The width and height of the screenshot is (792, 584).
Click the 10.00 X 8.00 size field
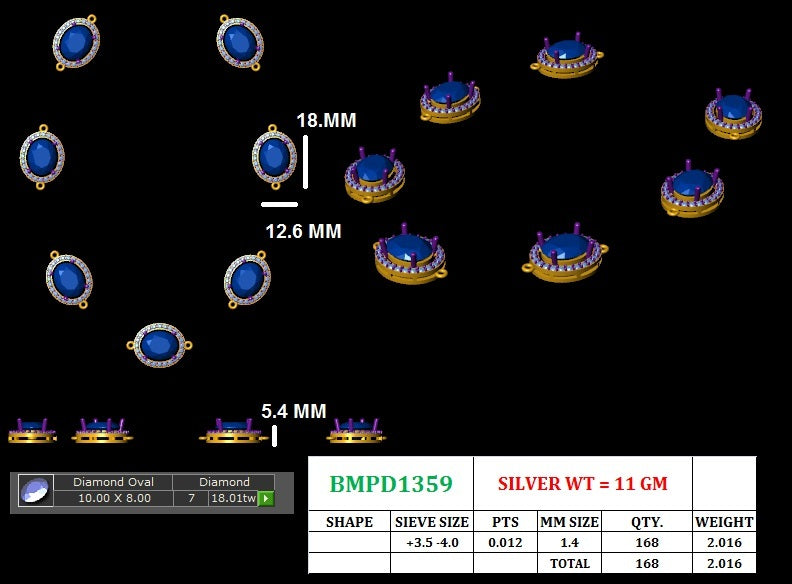(112, 498)
